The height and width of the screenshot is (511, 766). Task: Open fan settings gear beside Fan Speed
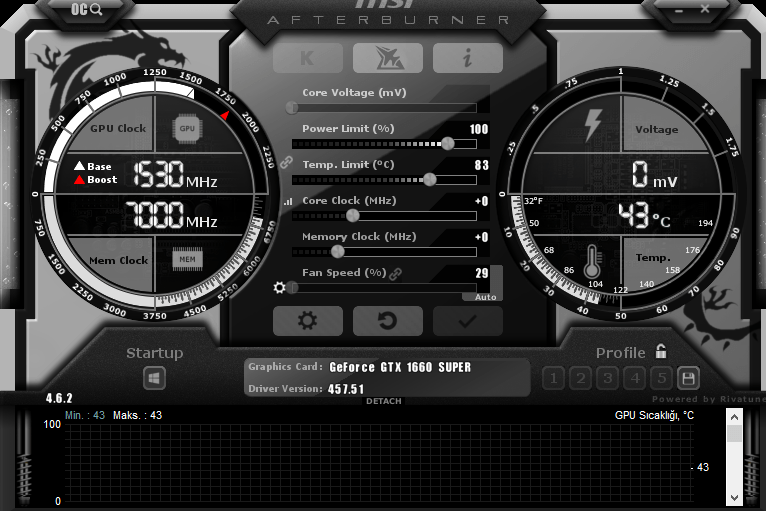(x=279, y=288)
